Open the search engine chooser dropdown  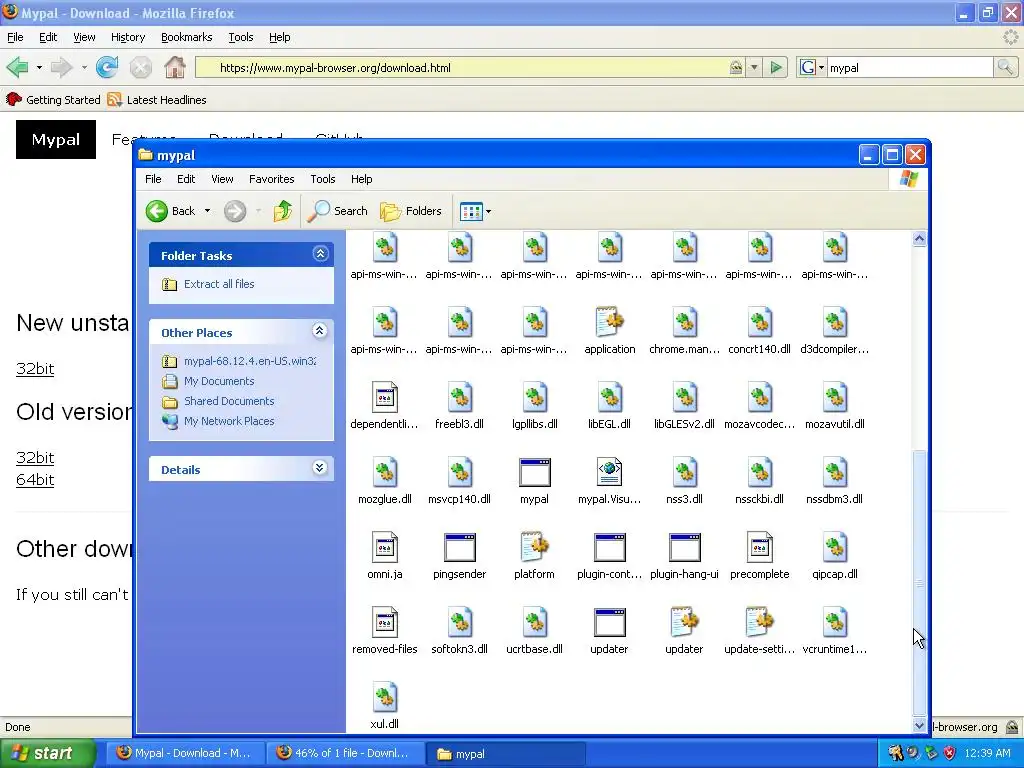812,67
